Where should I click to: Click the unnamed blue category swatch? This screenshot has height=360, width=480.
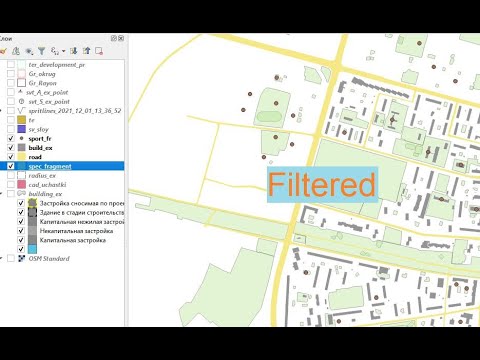[32, 249]
